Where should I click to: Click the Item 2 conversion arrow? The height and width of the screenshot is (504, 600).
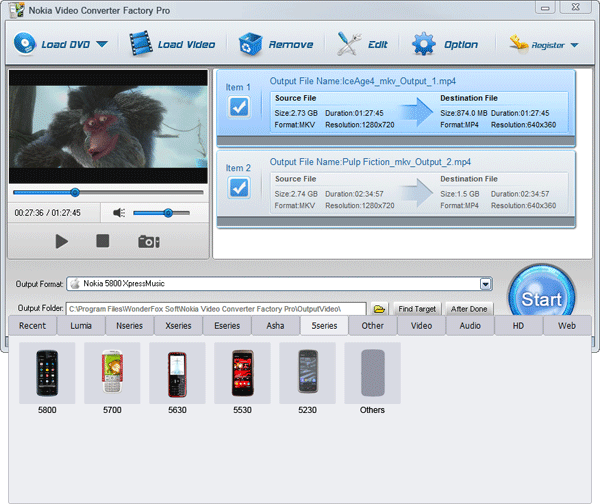tap(417, 192)
